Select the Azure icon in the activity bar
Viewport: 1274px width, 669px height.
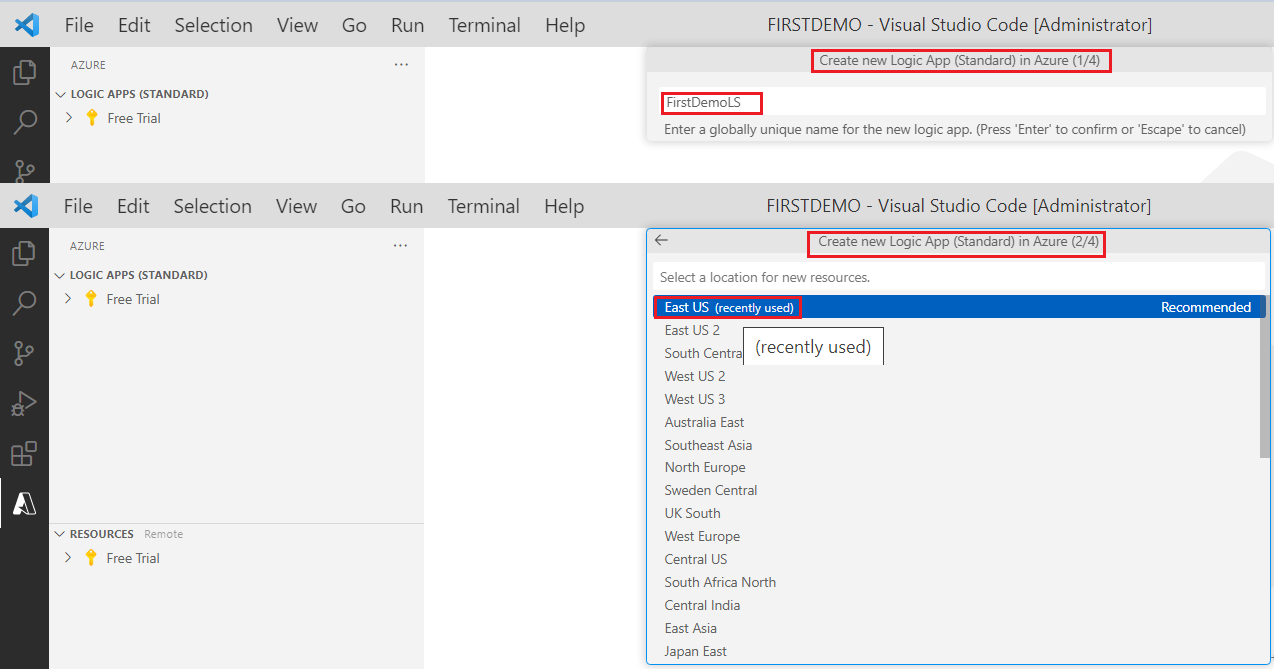pyautogui.click(x=24, y=503)
